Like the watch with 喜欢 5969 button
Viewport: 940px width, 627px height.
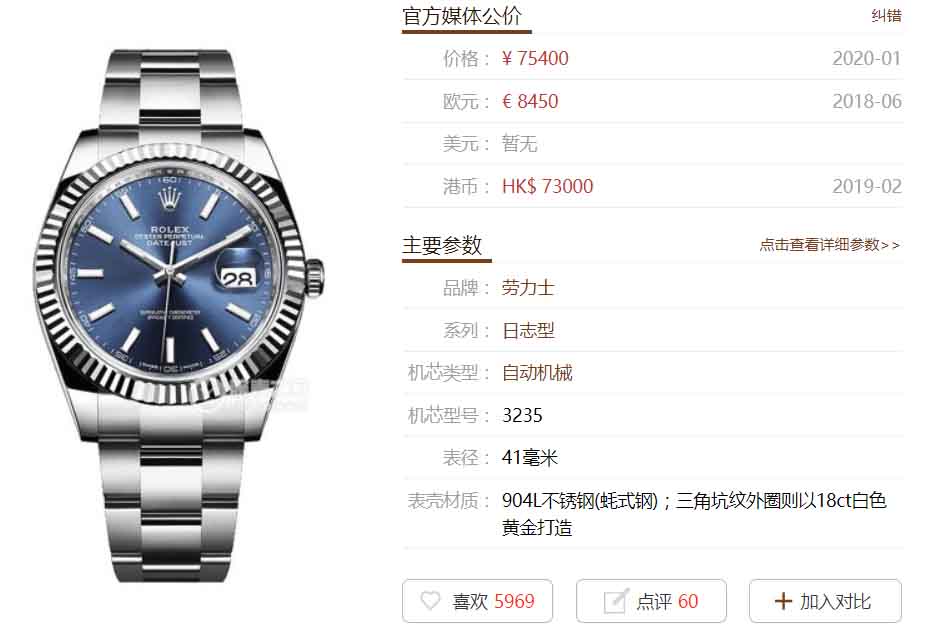pyautogui.click(x=477, y=601)
